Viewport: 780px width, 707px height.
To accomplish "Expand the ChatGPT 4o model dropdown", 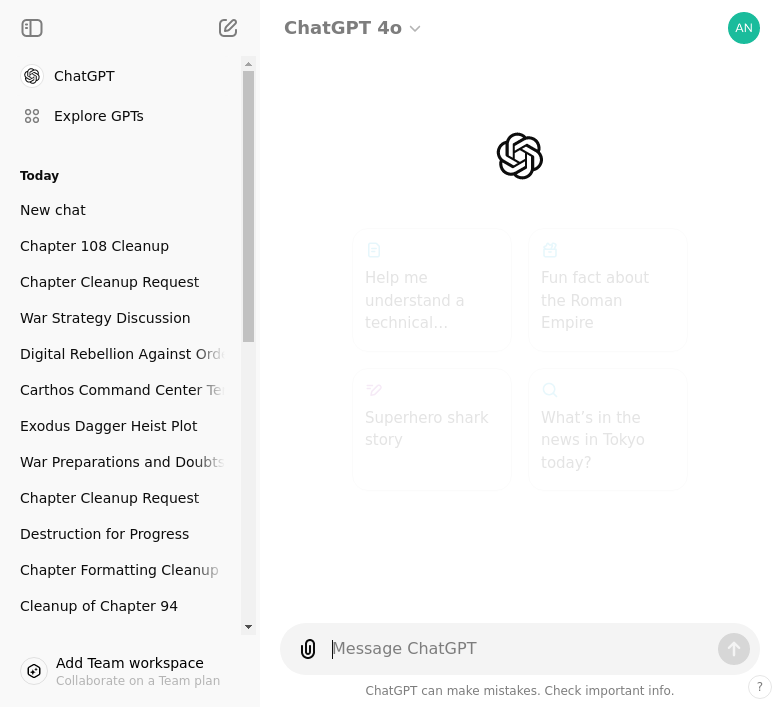I will click(x=353, y=28).
